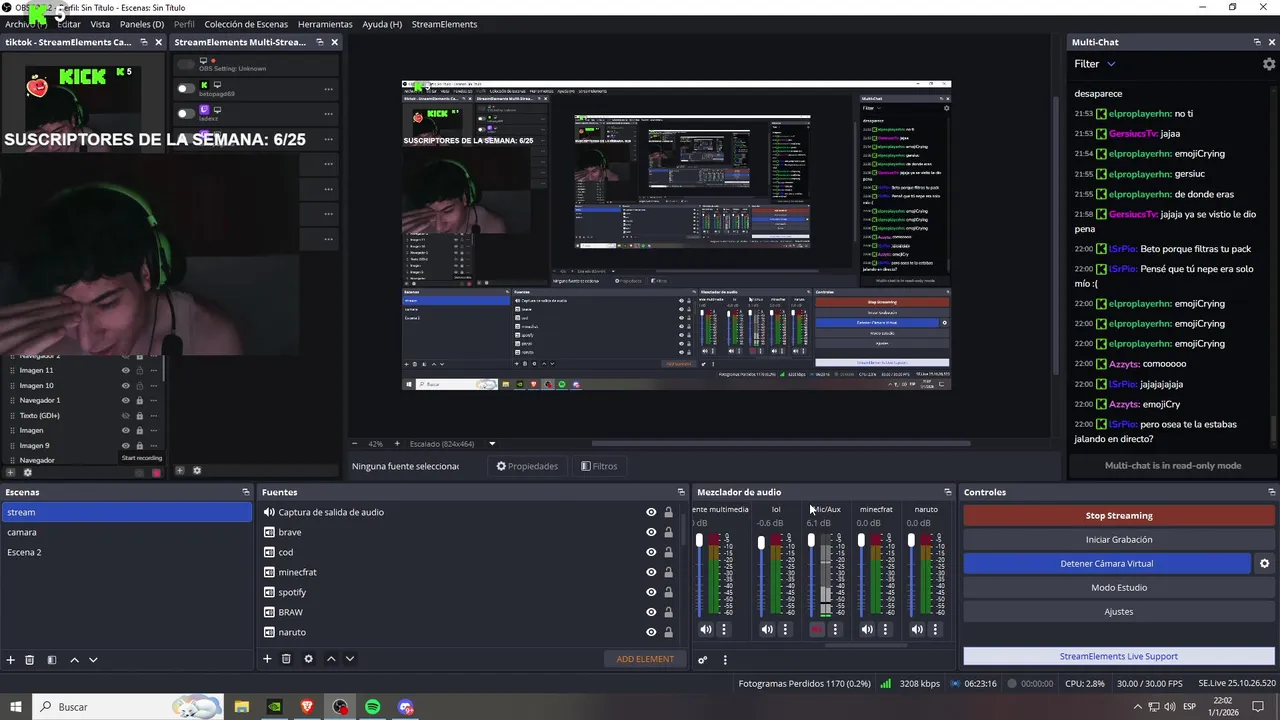
Task: Hide the minecfrat source eye icon
Action: point(651,572)
